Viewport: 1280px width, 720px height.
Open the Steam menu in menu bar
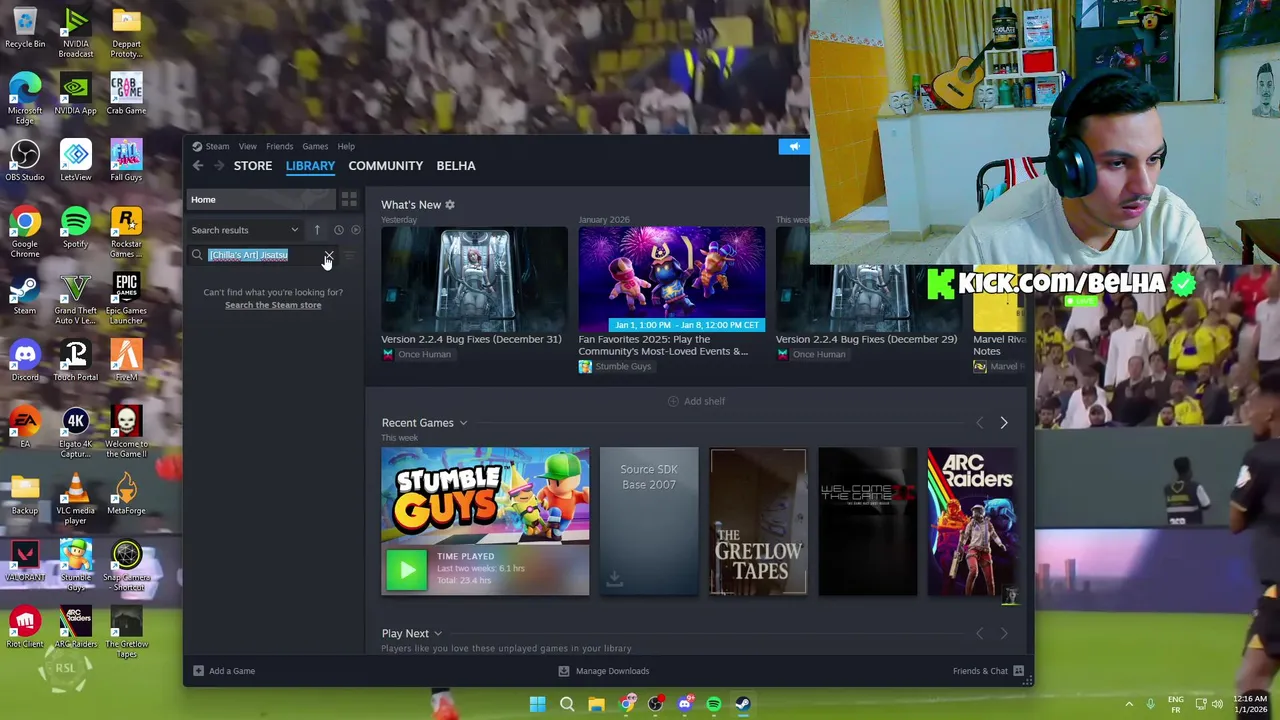pyautogui.click(x=217, y=146)
